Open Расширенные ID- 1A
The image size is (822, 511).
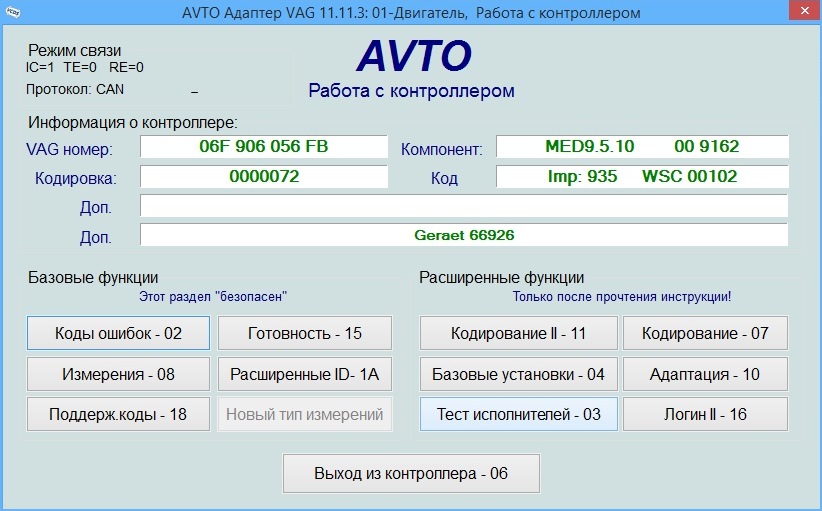305,374
